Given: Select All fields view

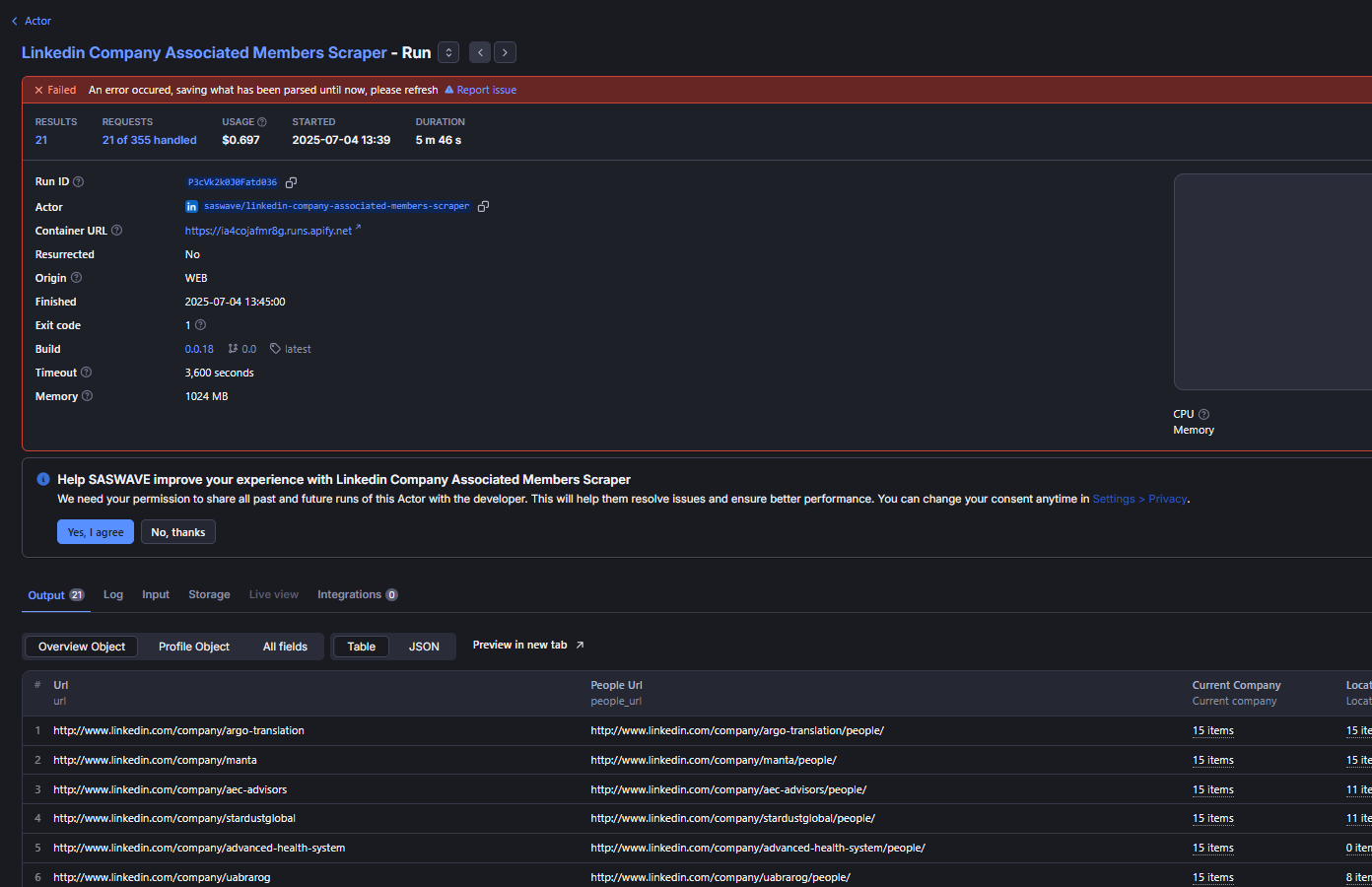Looking at the screenshot, I should coord(285,647).
